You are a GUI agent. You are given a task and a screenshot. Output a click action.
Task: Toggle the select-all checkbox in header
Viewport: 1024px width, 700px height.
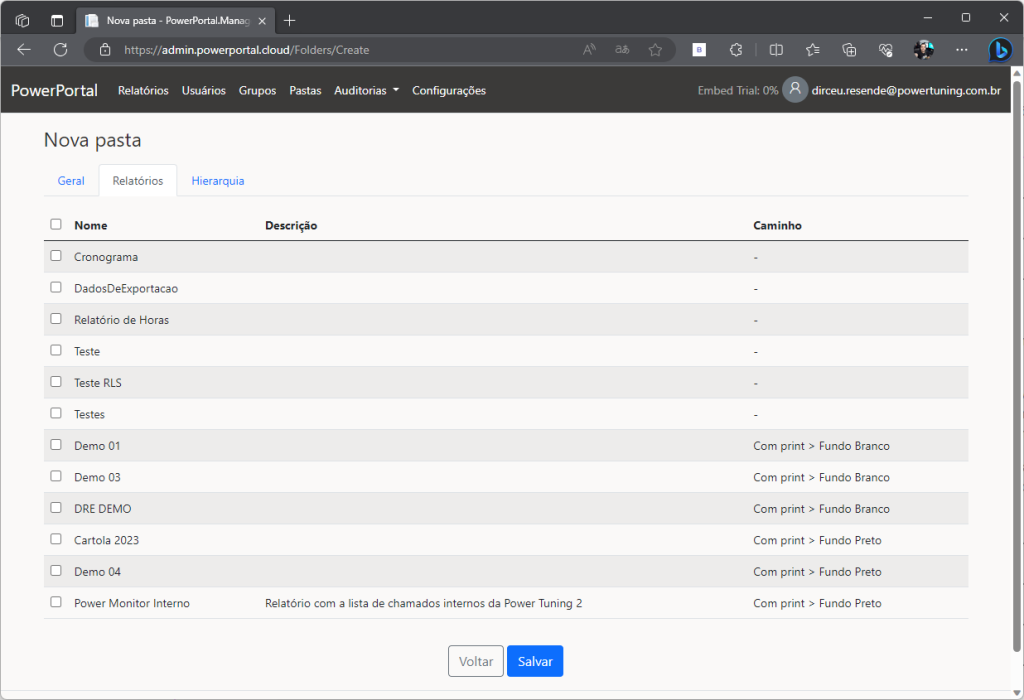(x=56, y=224)
